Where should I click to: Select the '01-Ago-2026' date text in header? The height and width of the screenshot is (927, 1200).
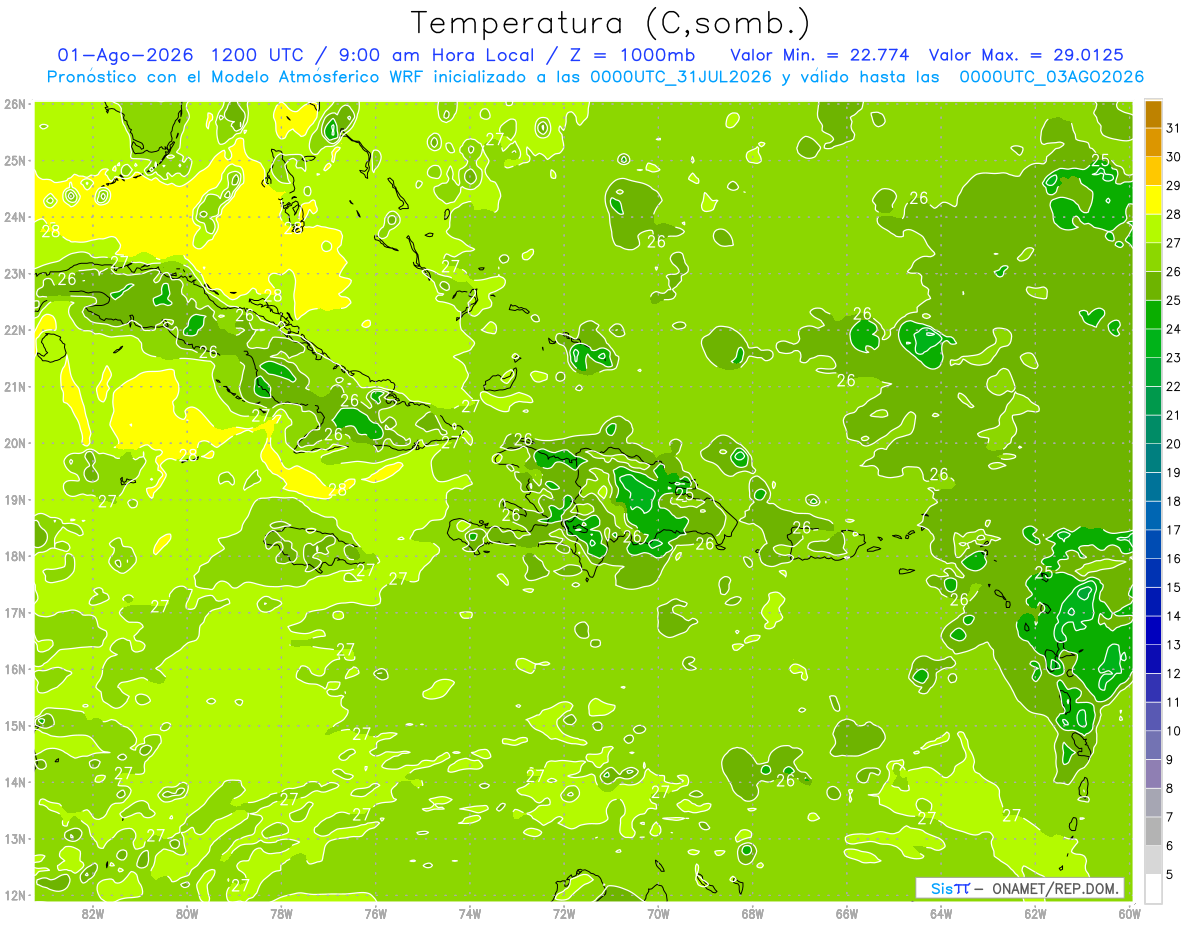point(124,55)
